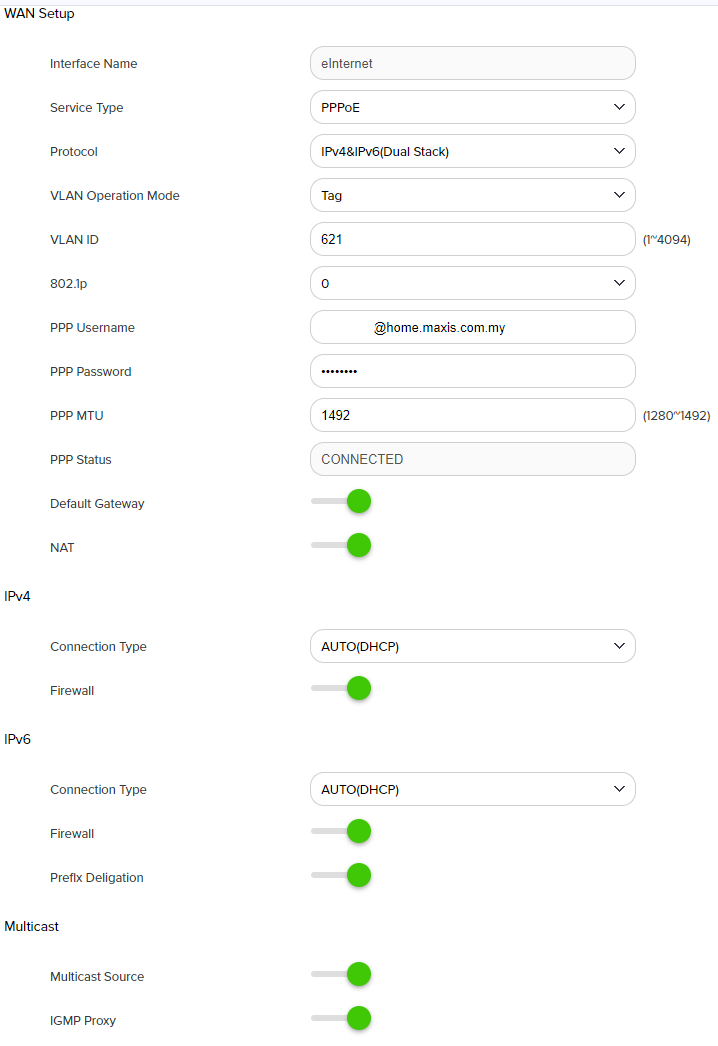Expand the Protocol dropdown
Viewport: 718px width, 1046px height.
click(x=472, y=151)
